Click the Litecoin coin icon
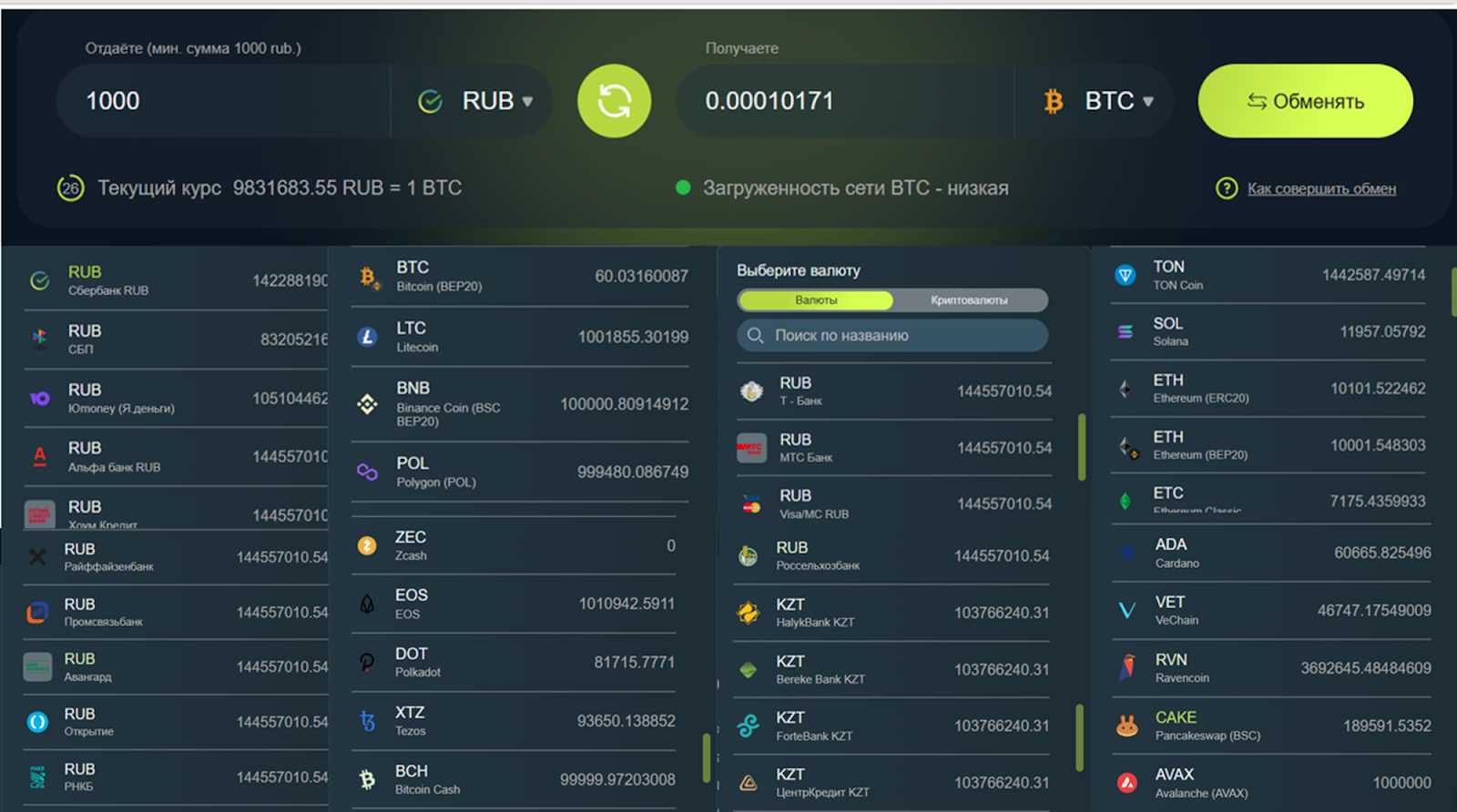Image resolution: width=1457 pixels, height=812 pixels. click(367, 337)
